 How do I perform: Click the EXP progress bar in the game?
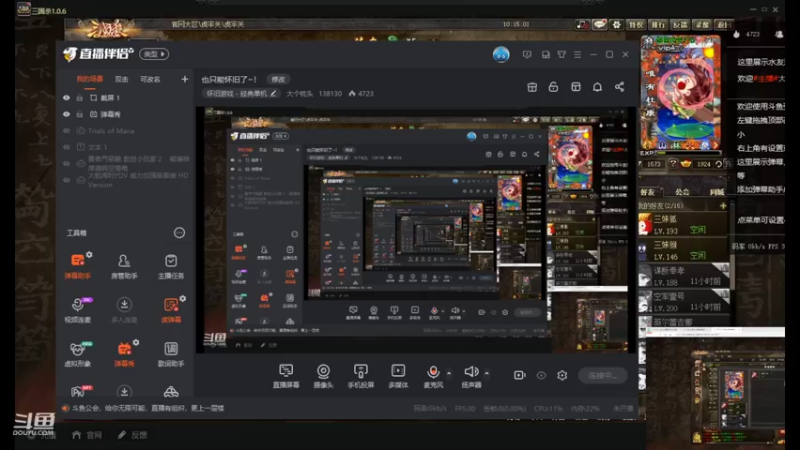(687, 153)
